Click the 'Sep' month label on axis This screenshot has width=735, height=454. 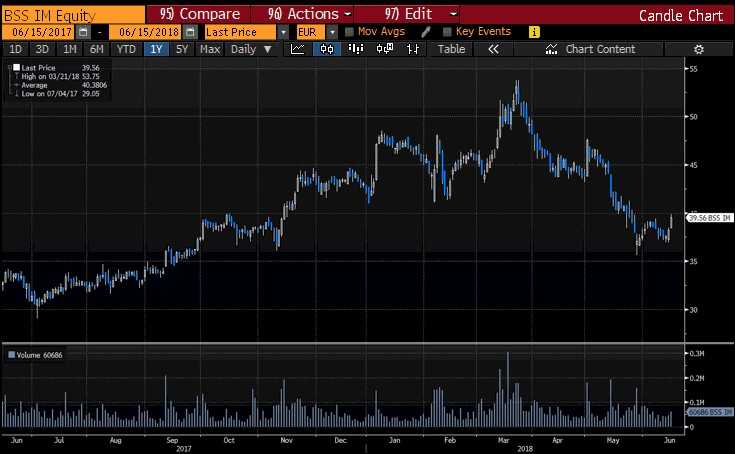coord(172,440)
